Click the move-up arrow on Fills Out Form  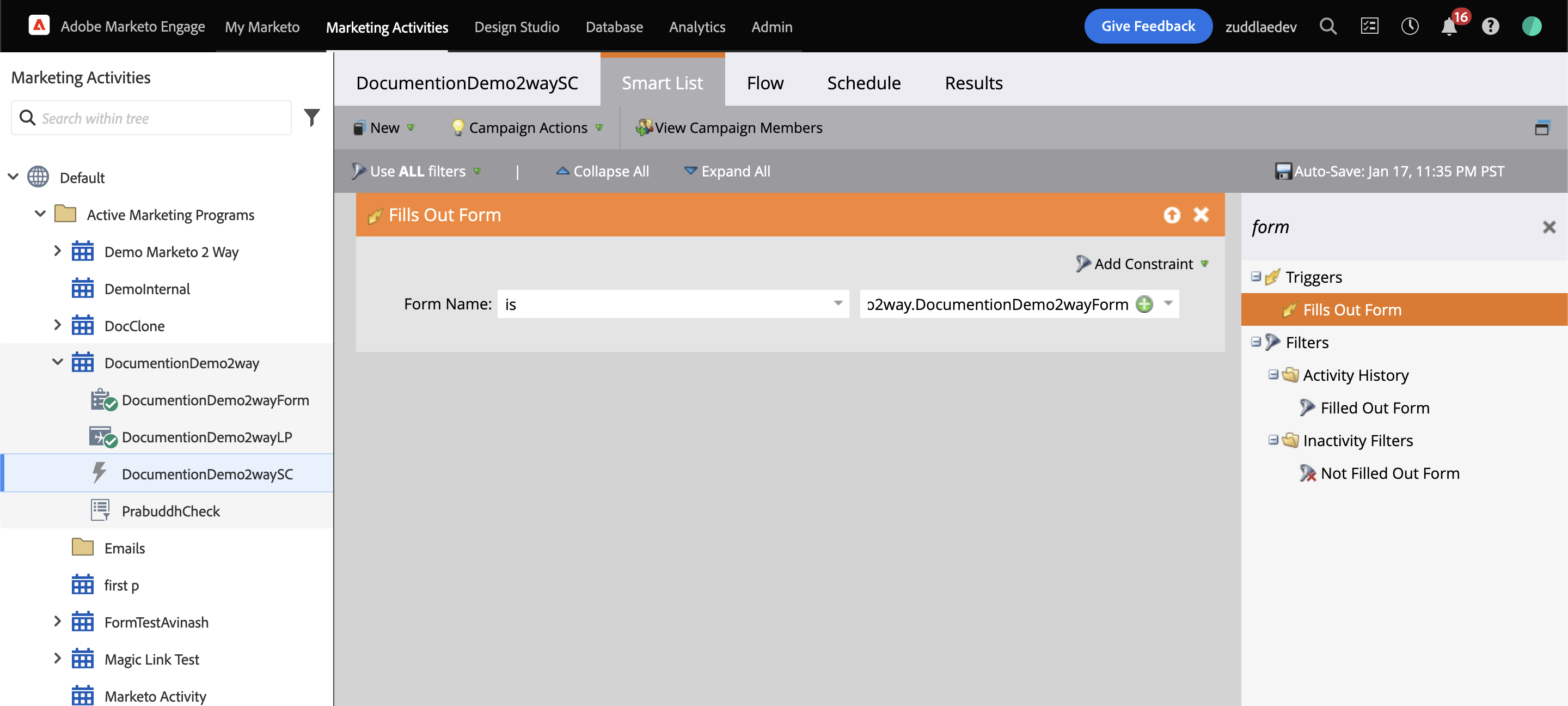coord(1172,215)
